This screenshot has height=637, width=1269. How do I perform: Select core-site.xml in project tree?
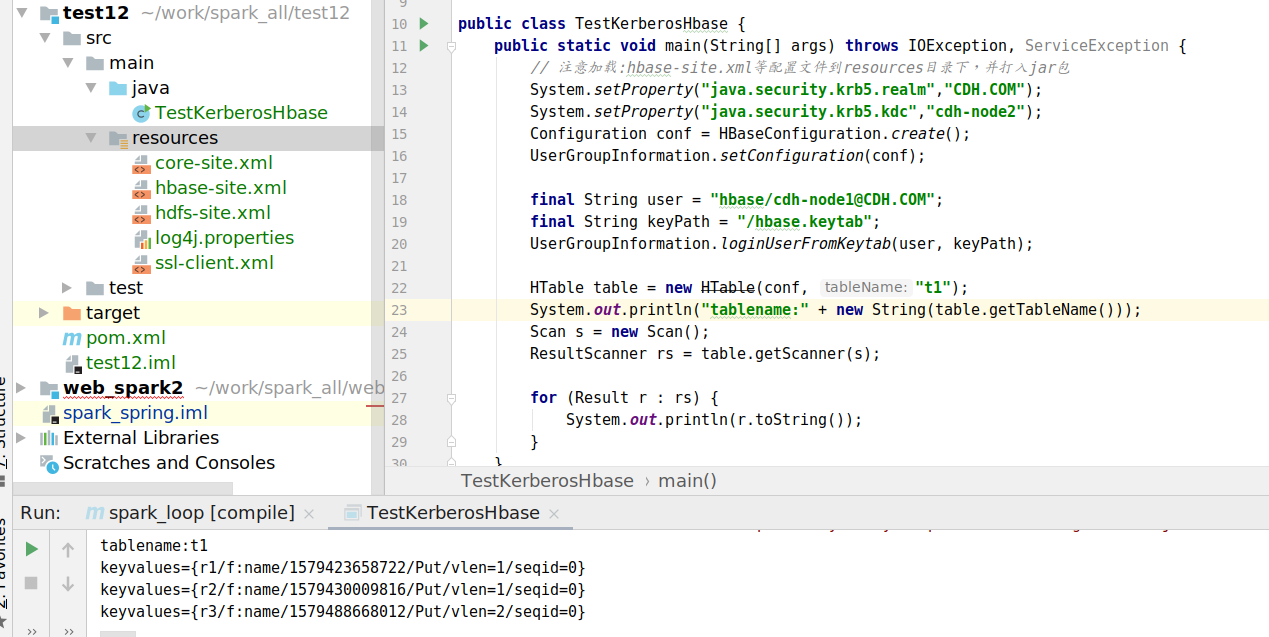pos(213,163)
